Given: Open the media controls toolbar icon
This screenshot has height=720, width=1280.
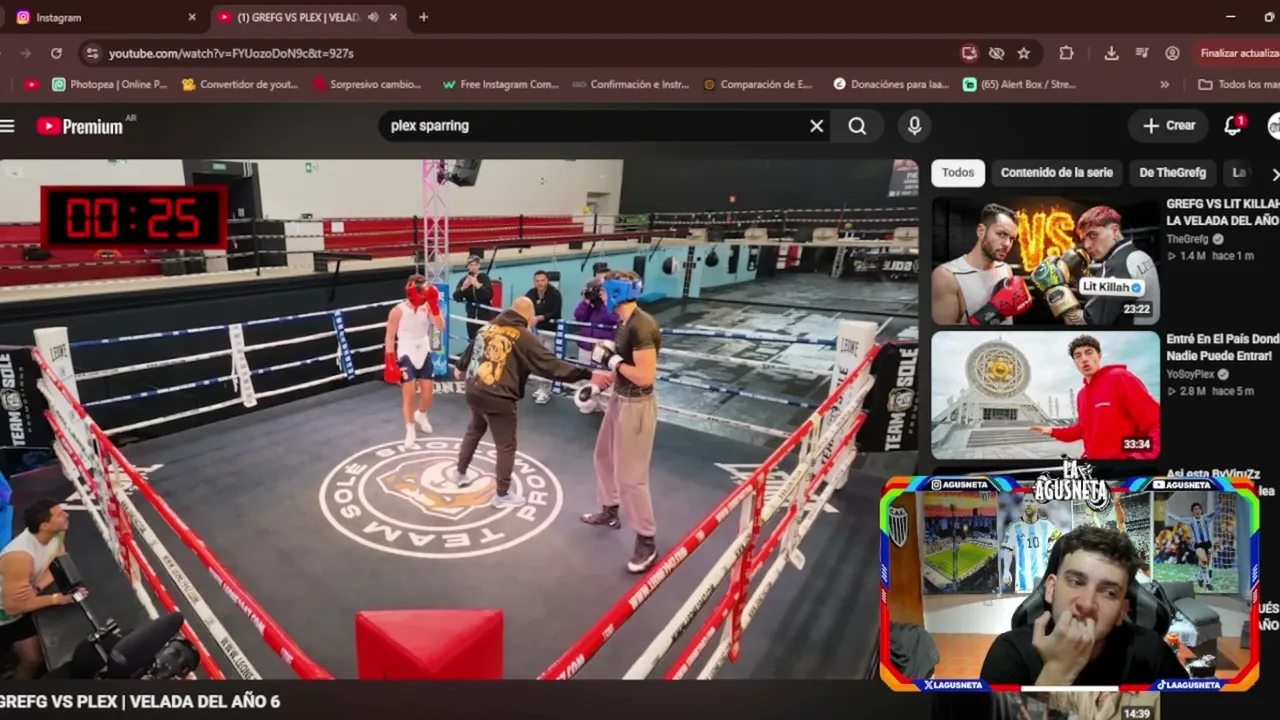Looking at the screenshot, I should tap(1142, 53).
